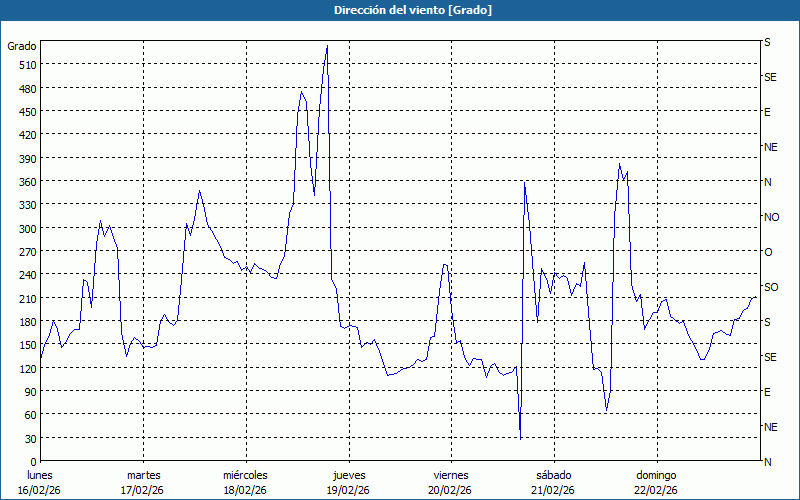Select the "sábado" day label
This screenshot has width=800, height=500.
tap(553, 475)
